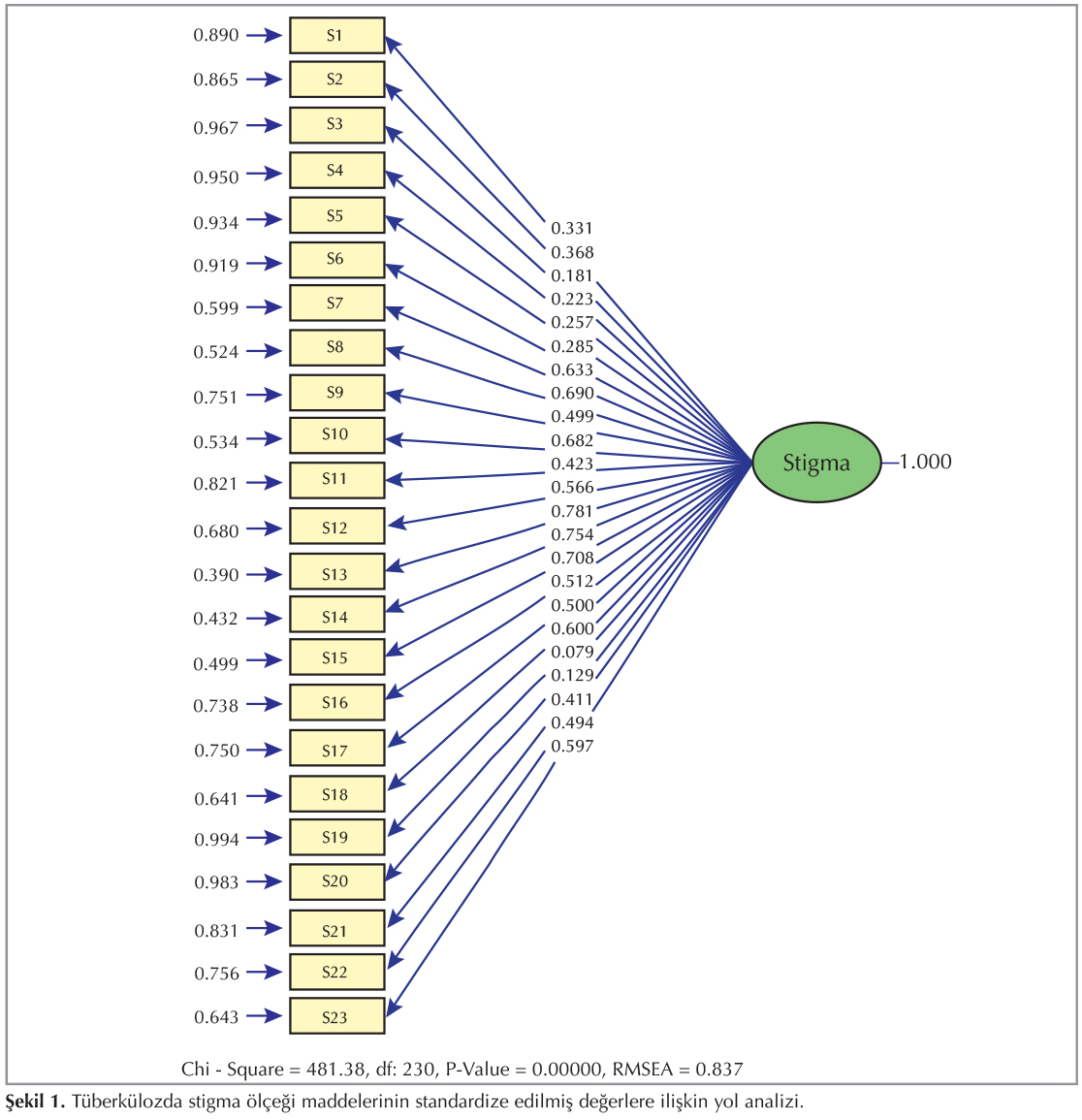Click the S10 item box
Image resolution: width=1082 pixels, height=1120 pixels.
tap(336, 434)
